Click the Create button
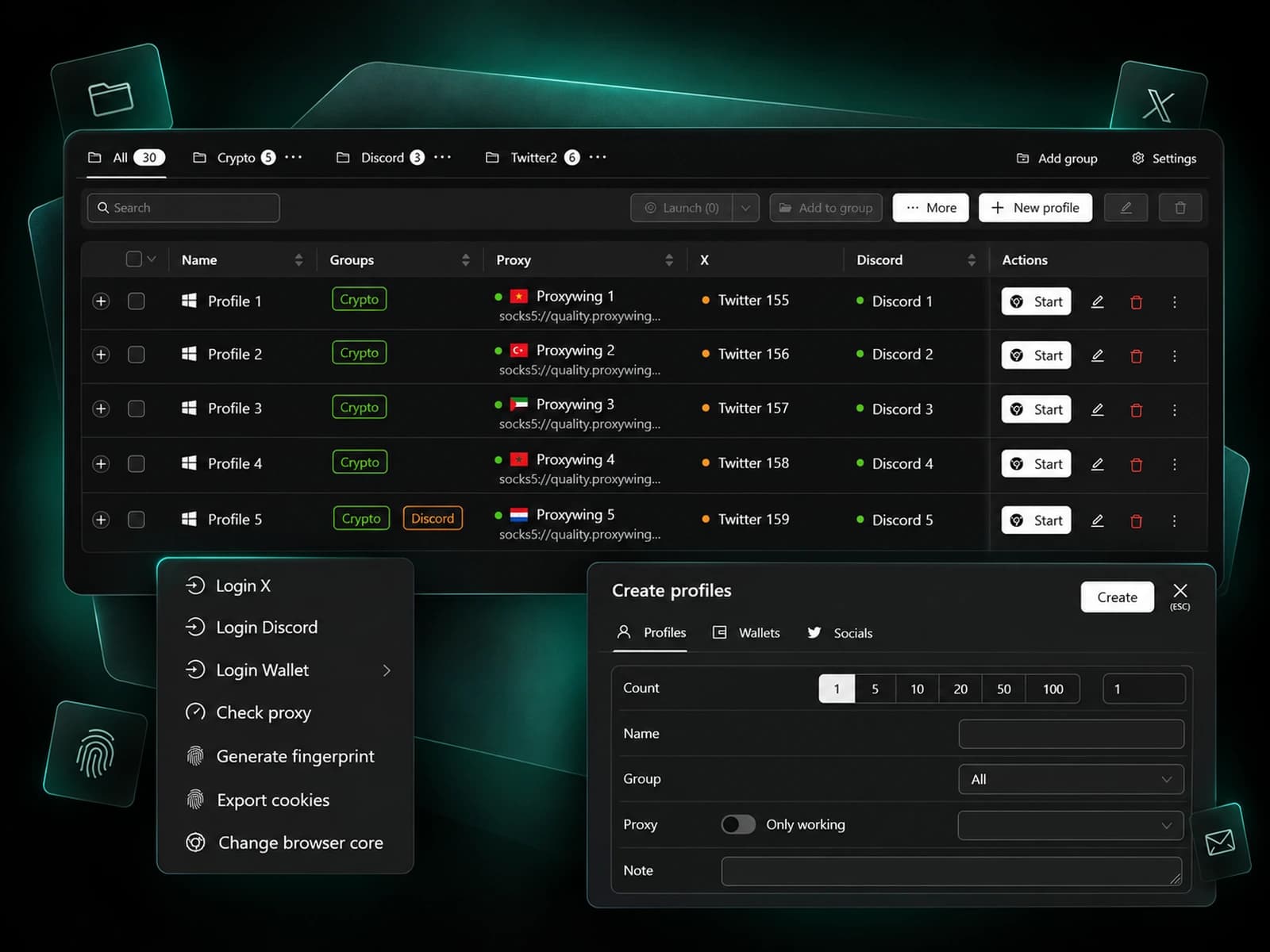Image resolution: width=1270 pixels, height=952 pixels. [x=1117, y=597]
